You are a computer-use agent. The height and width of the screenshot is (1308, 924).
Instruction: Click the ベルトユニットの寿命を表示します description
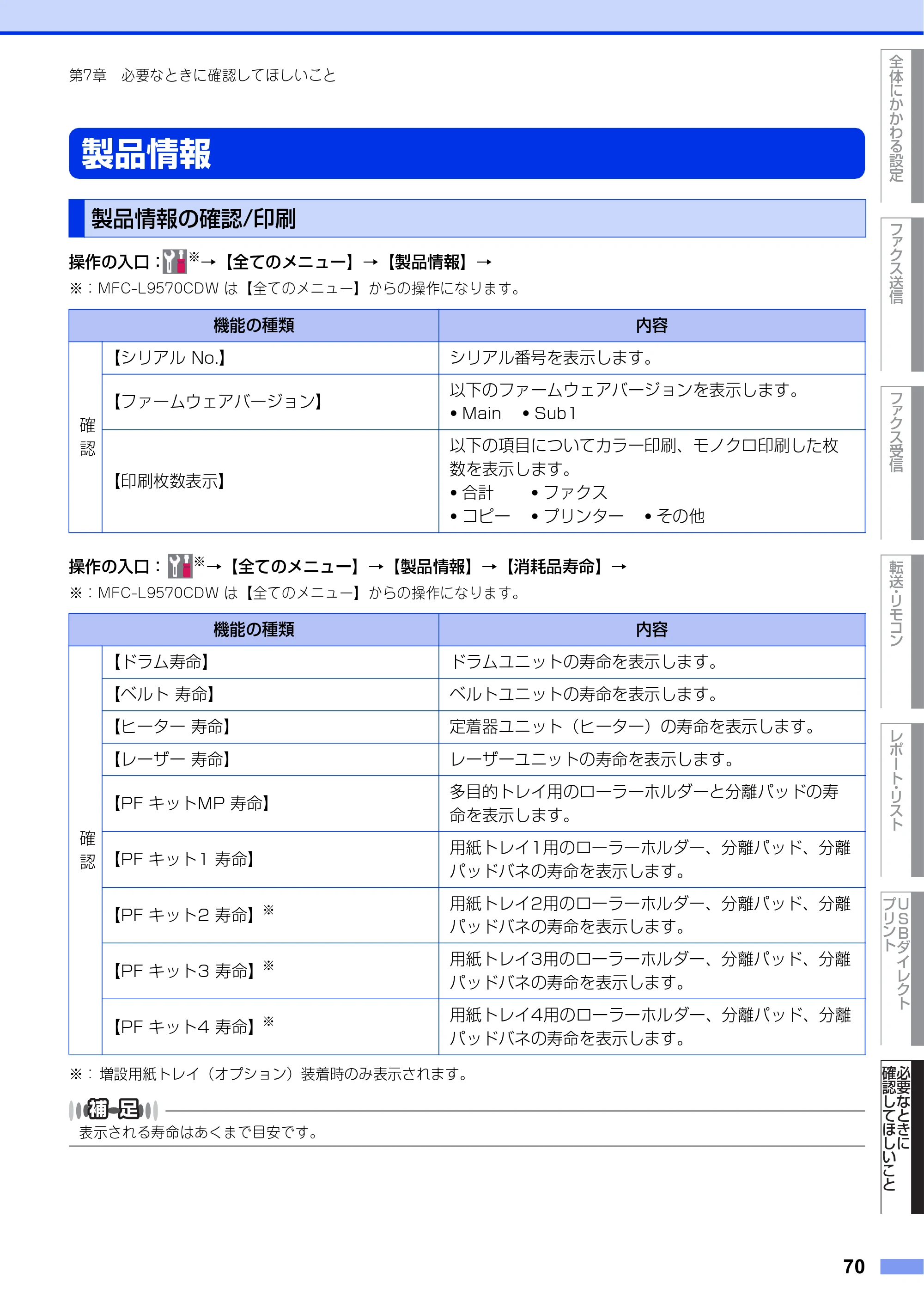click(x=584, y=695)
